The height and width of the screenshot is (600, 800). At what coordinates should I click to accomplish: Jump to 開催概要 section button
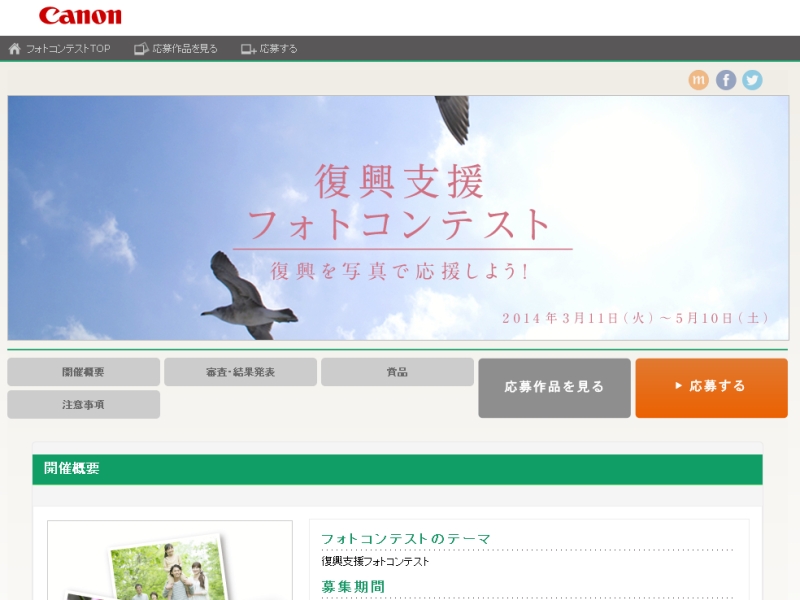pos(84,372)
